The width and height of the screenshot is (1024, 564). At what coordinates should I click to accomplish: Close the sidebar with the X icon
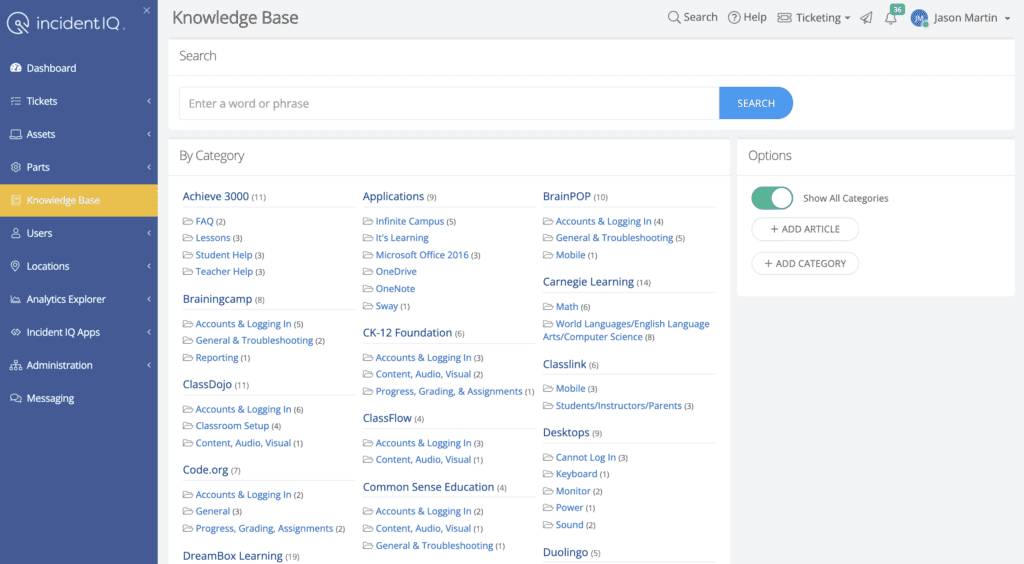pos(146,10)
